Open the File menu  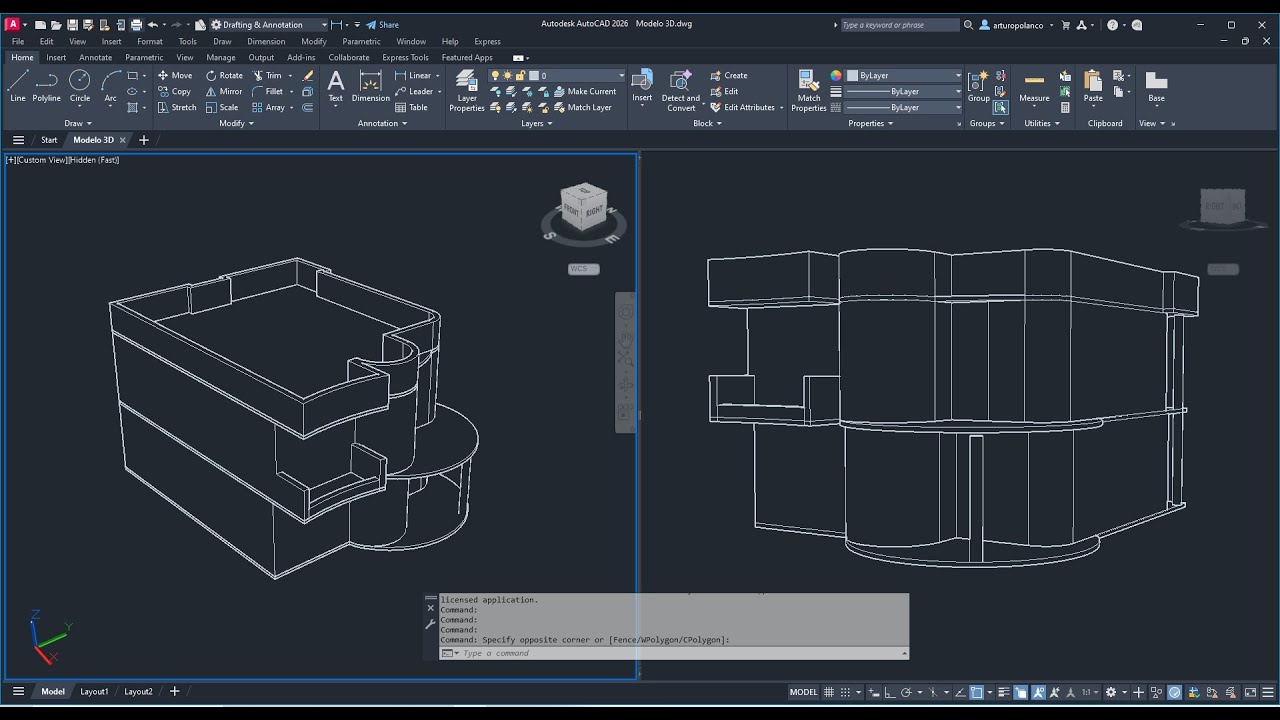tap(18, 41)
